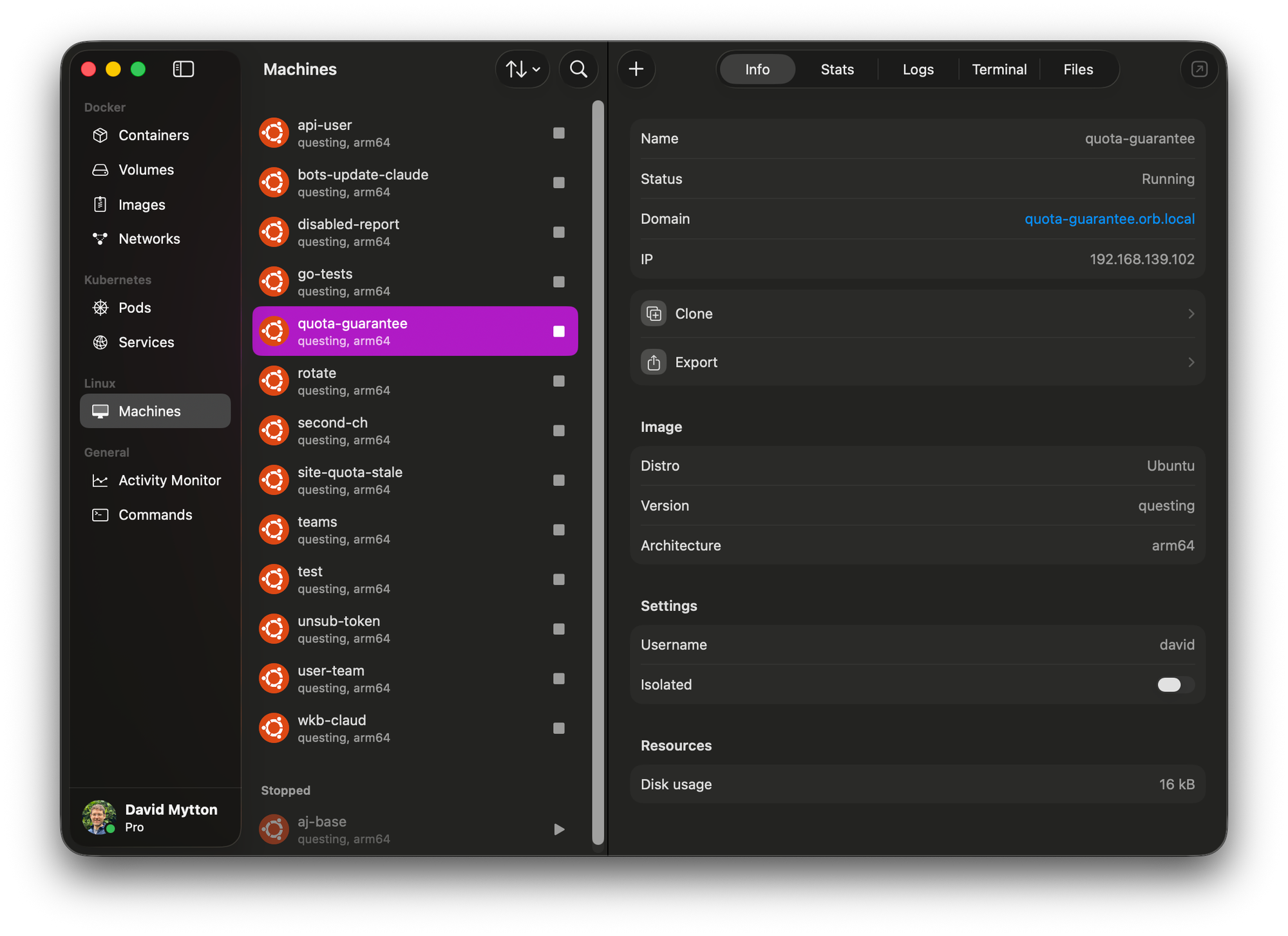This screenshot has height=936, width=1288.
Task: Open the Commands sidebar item
Action: pyautogui.click(x=155, y=515)
